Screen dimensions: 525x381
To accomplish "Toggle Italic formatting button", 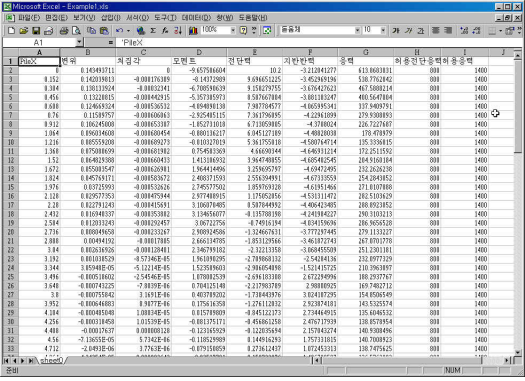I will [408, 31].
